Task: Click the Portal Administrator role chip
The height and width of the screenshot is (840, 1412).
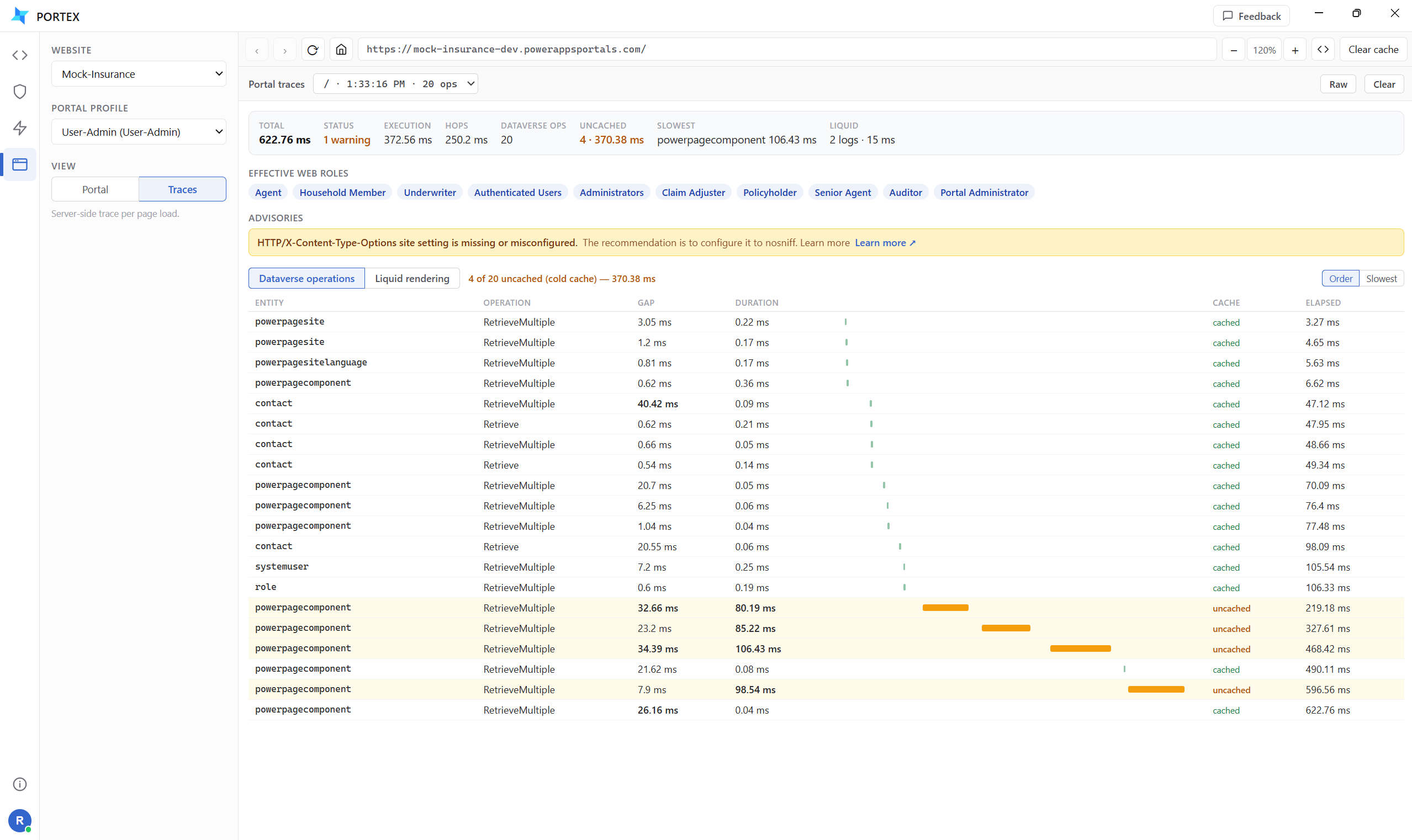Action: click(x=984, y=193)
